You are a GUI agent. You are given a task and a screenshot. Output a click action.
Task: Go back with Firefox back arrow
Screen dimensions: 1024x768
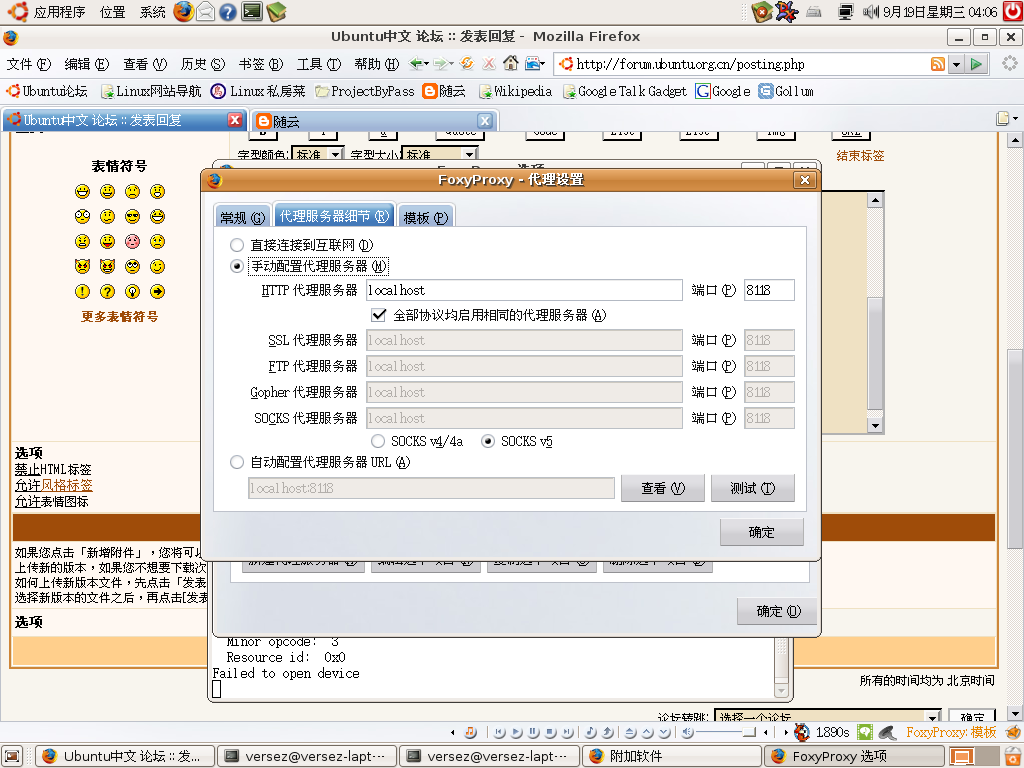pyautogui.click(x=415, y=63)
